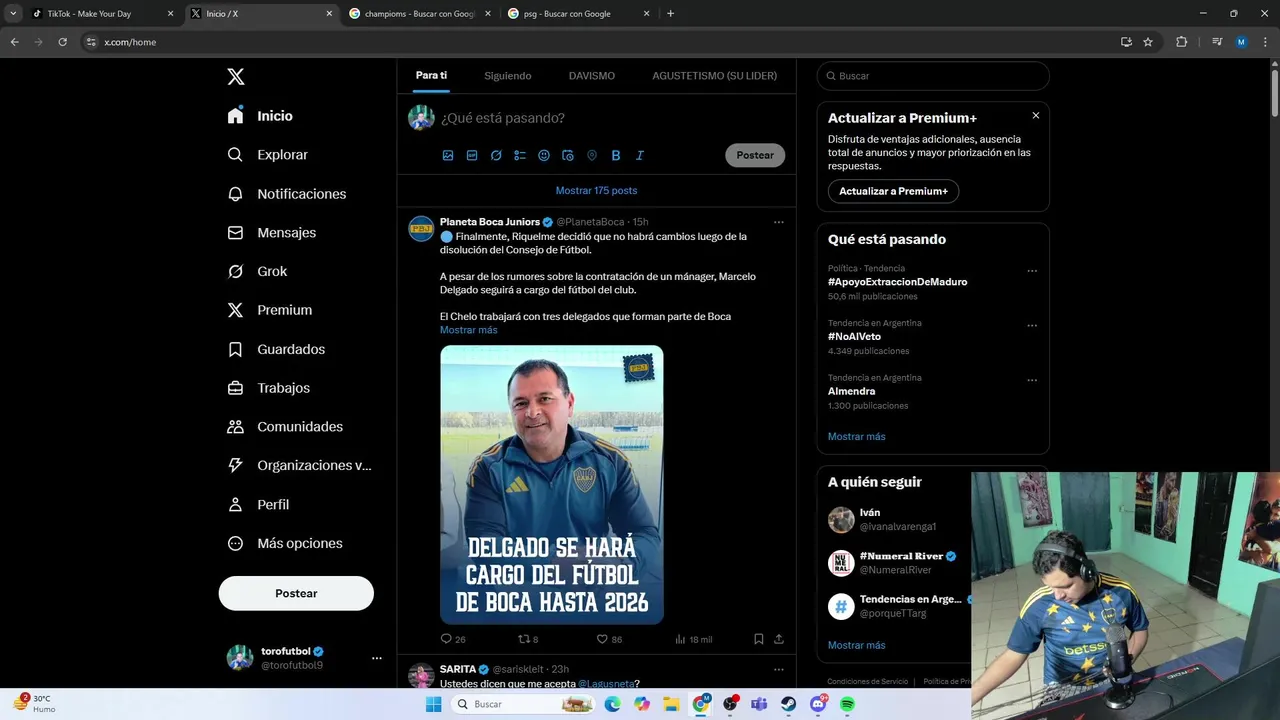Add a GIF to the new post
Screen dimensions: 1280x720
[472, 155]
